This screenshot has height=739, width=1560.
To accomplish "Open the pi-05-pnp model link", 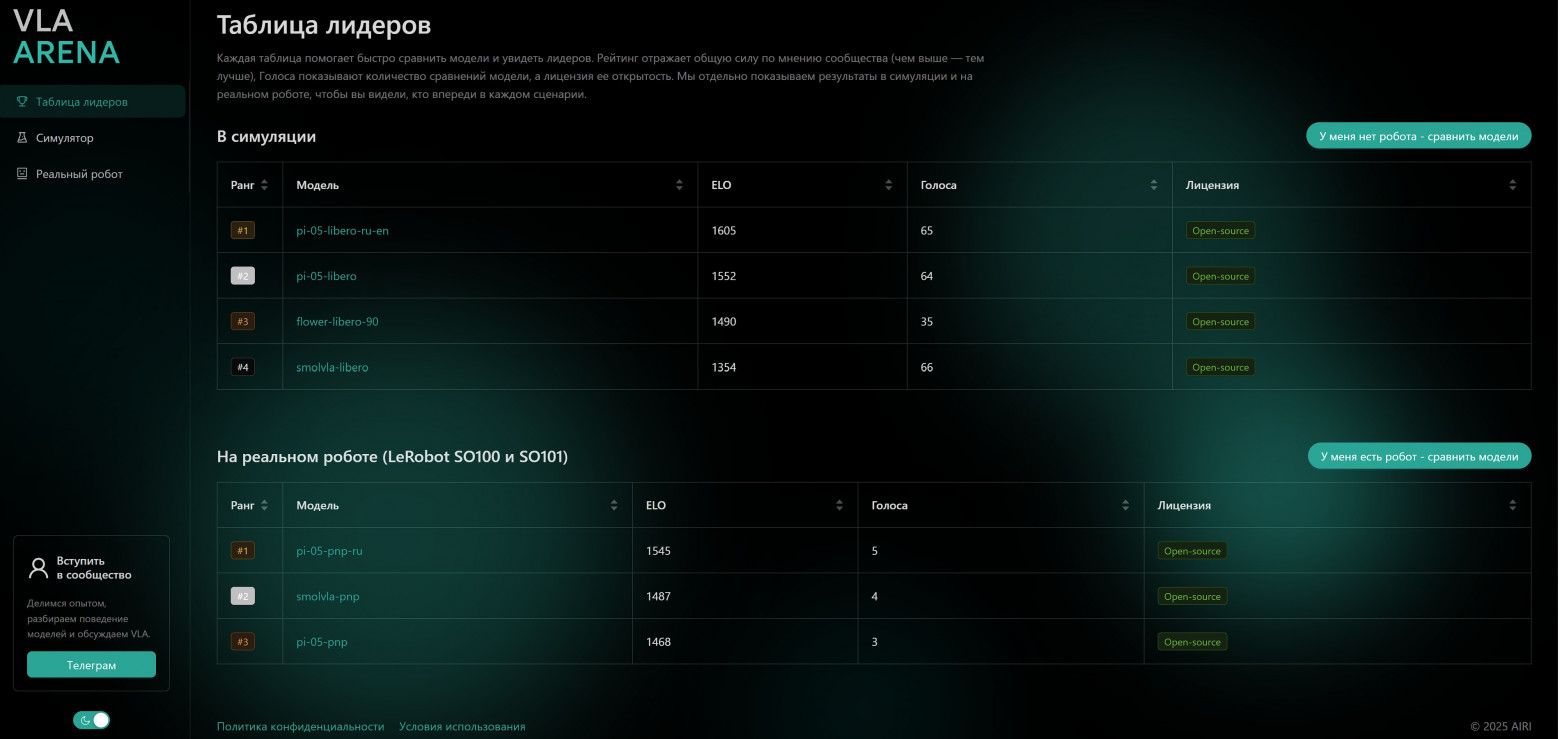I will pos(322,642).
